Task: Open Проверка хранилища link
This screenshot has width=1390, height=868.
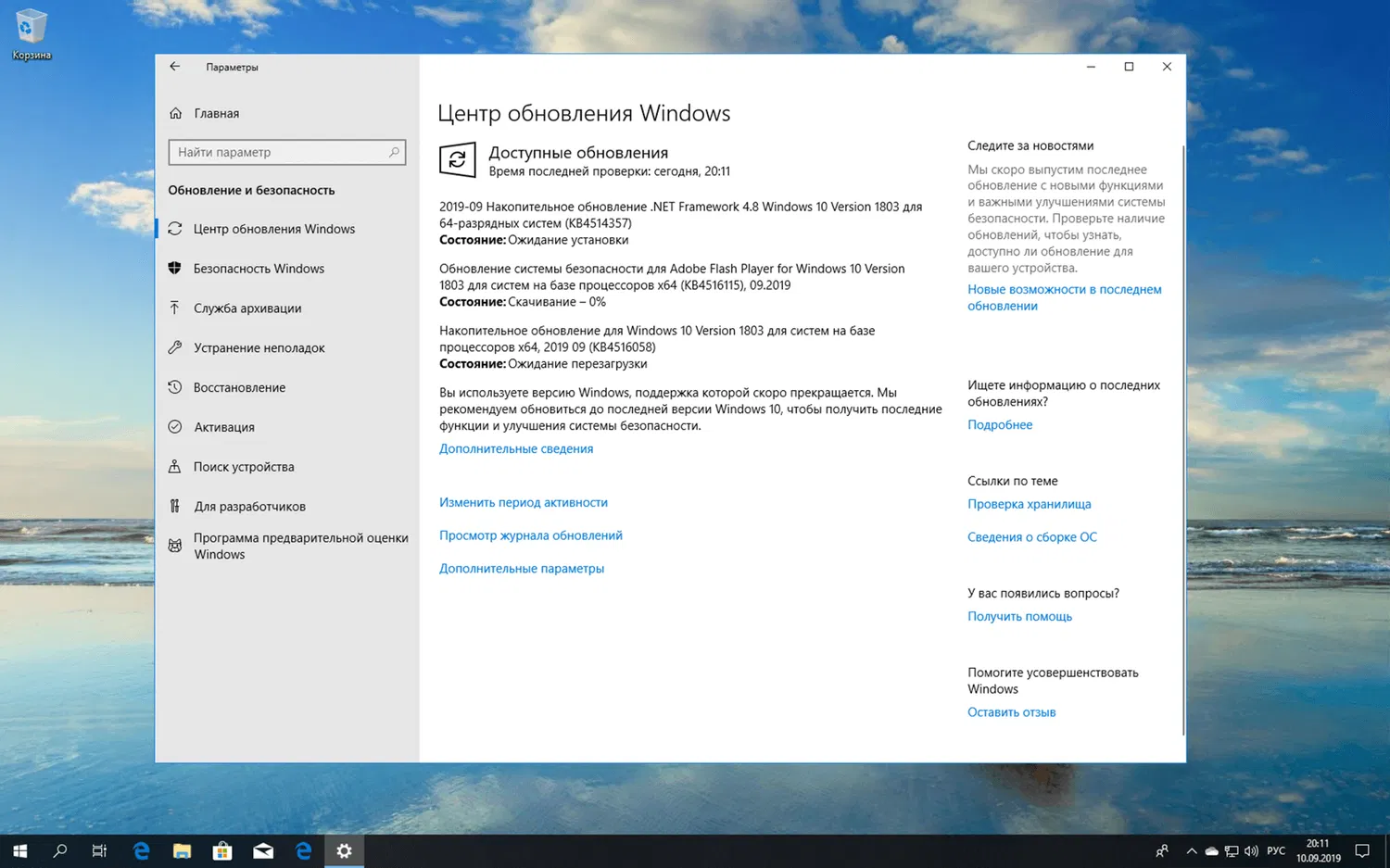Action: click(1030, 504)
